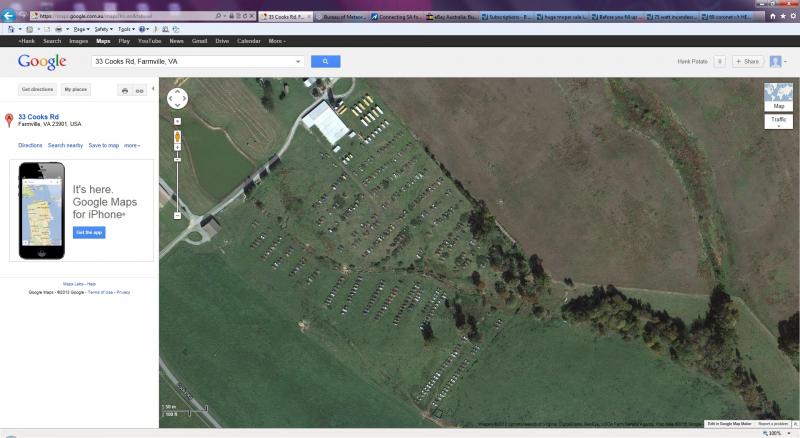The height and width of the screenshot is (438, 800).
Task: Open the Safety dropdown menu
Action: click(104, 30)
